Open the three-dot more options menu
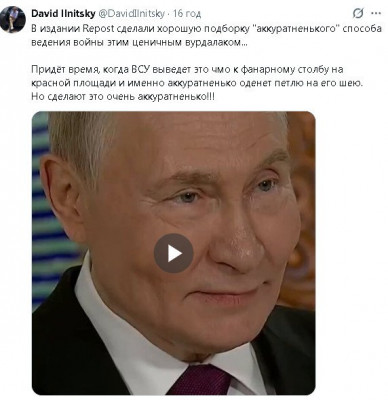 376,14
